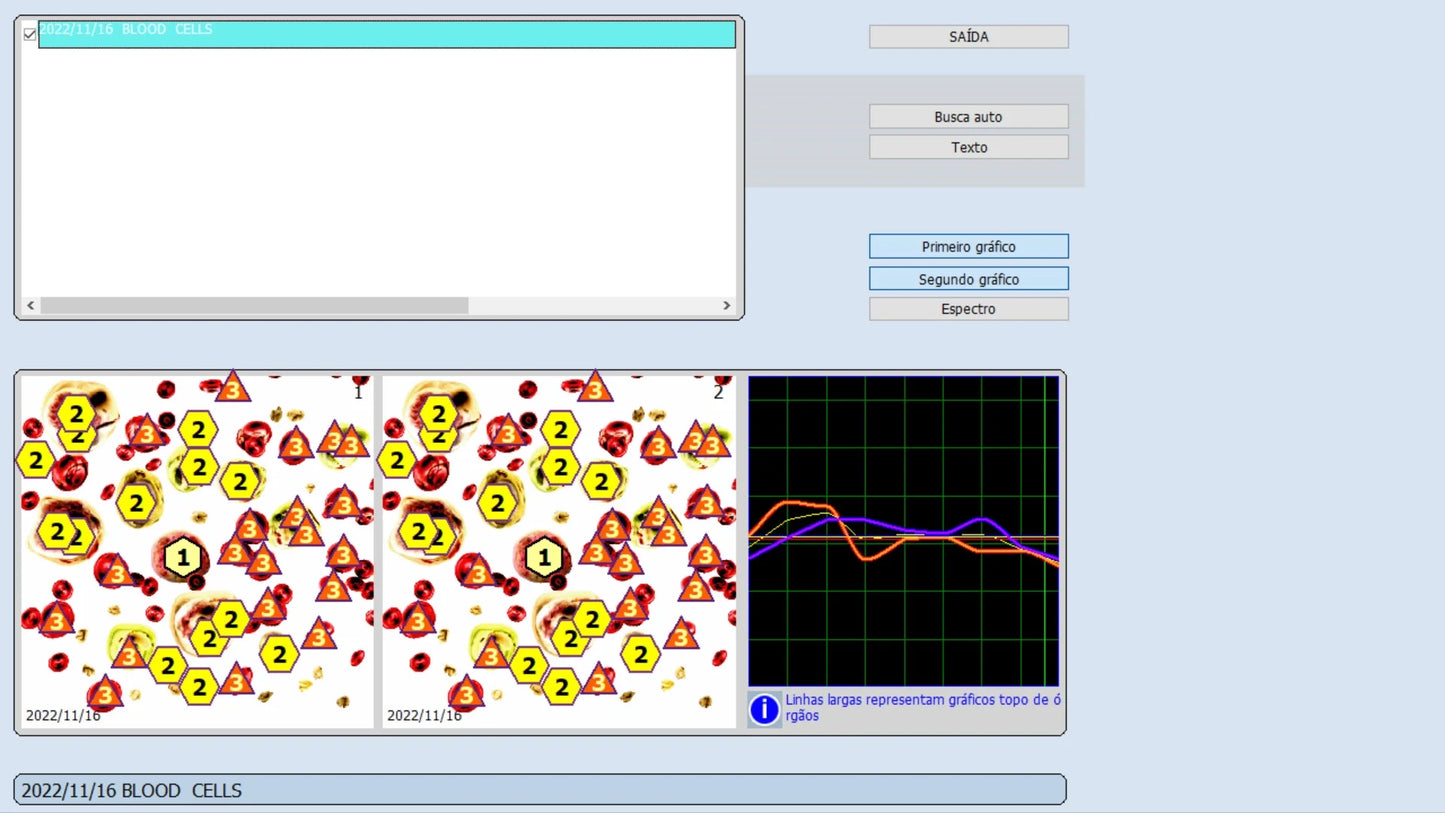1445x813 pixels.
Task: Click the SAÍDA button to exit
Action: click(968, 37)
